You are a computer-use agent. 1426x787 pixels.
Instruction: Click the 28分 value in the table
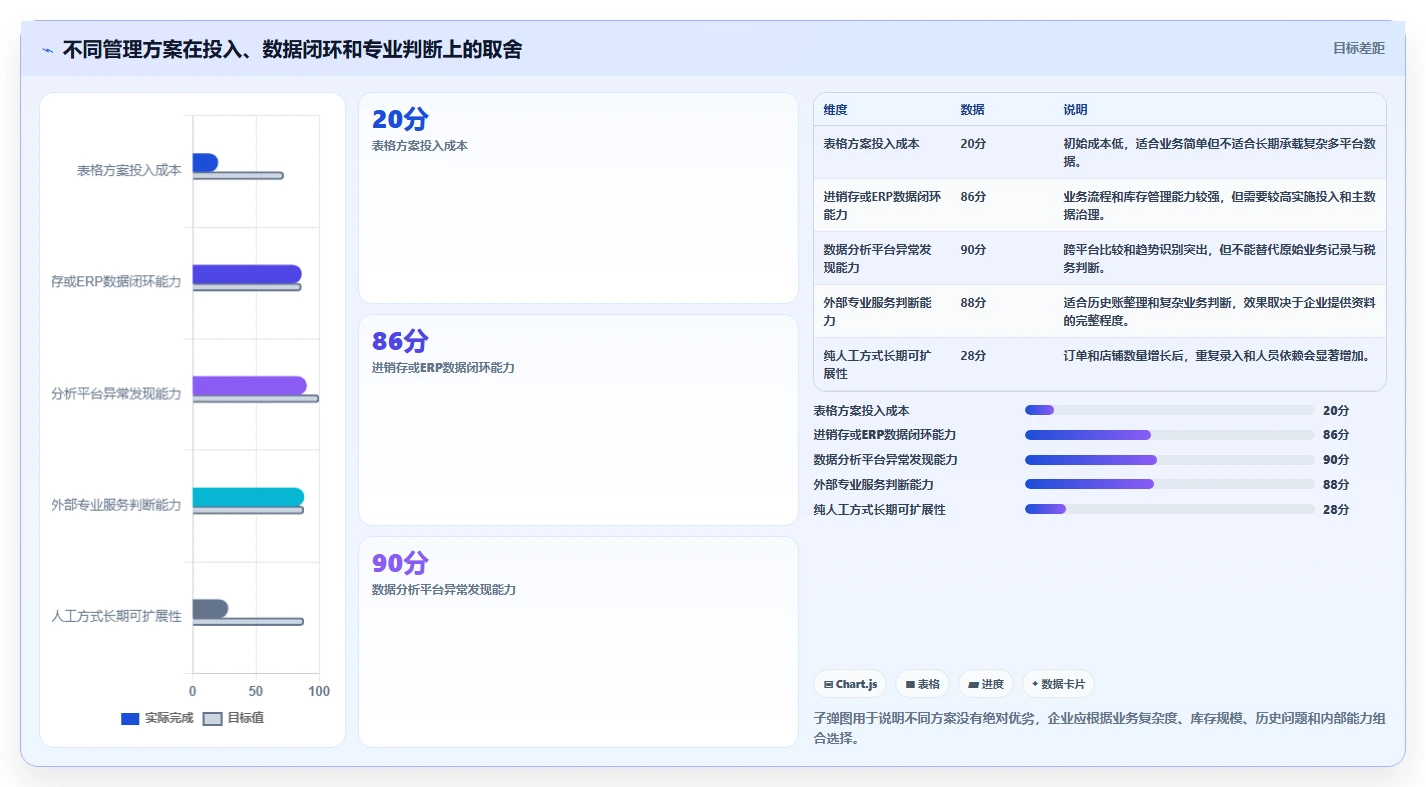[973, 356]
